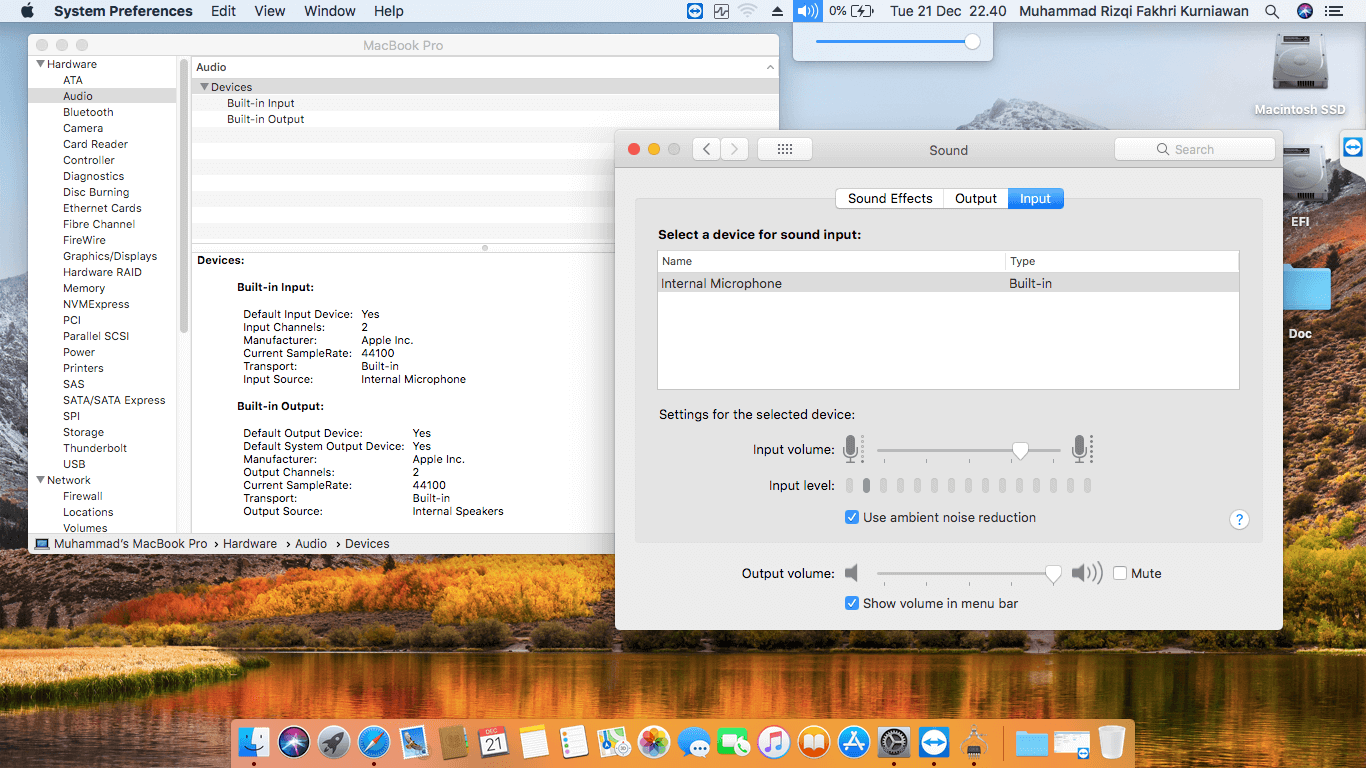Select Internal Microphone in device list
The width and height of the screenshot is (1366, 768).
click(948, 283)
